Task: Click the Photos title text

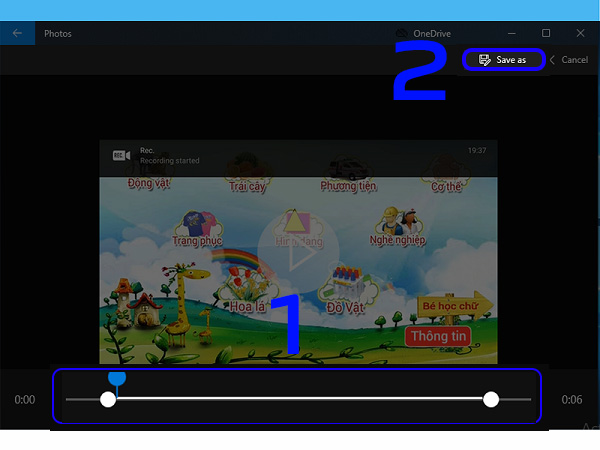Action: [x=58, y=34]
